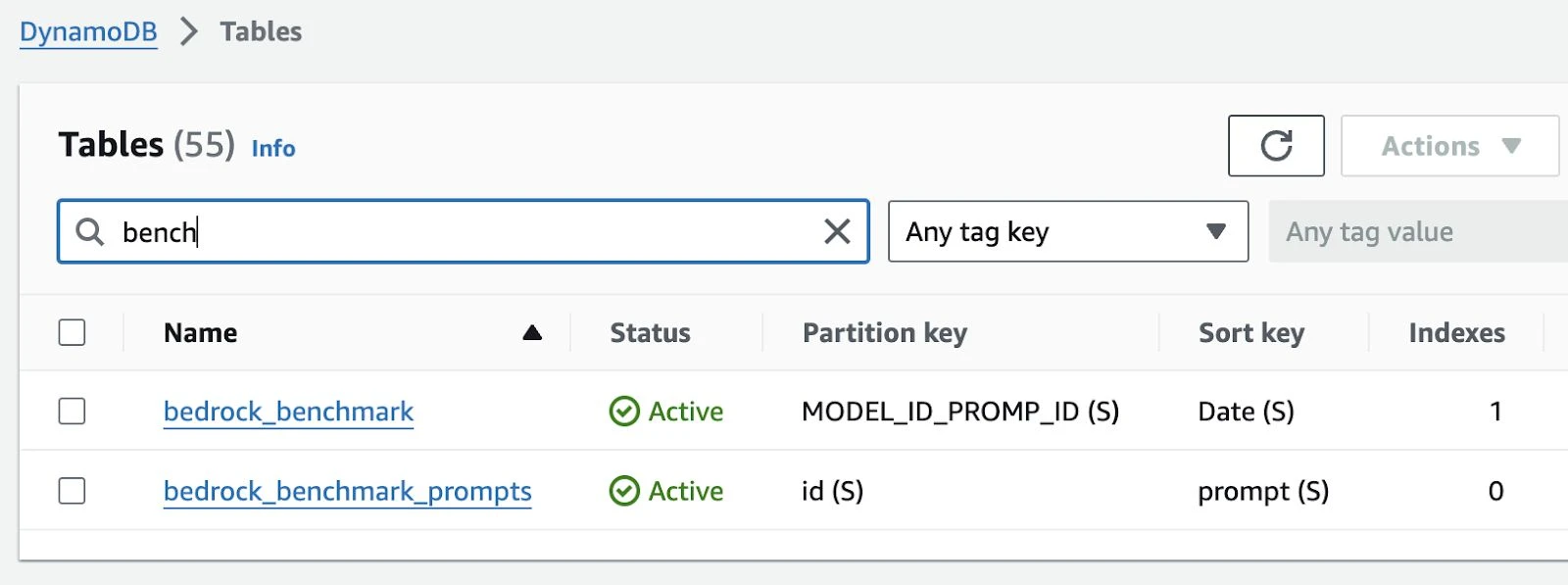The height and width of the screenshot is (585, 1568).
Task: Open the bedrock_benchmark table link
Action: click(288, 412)
